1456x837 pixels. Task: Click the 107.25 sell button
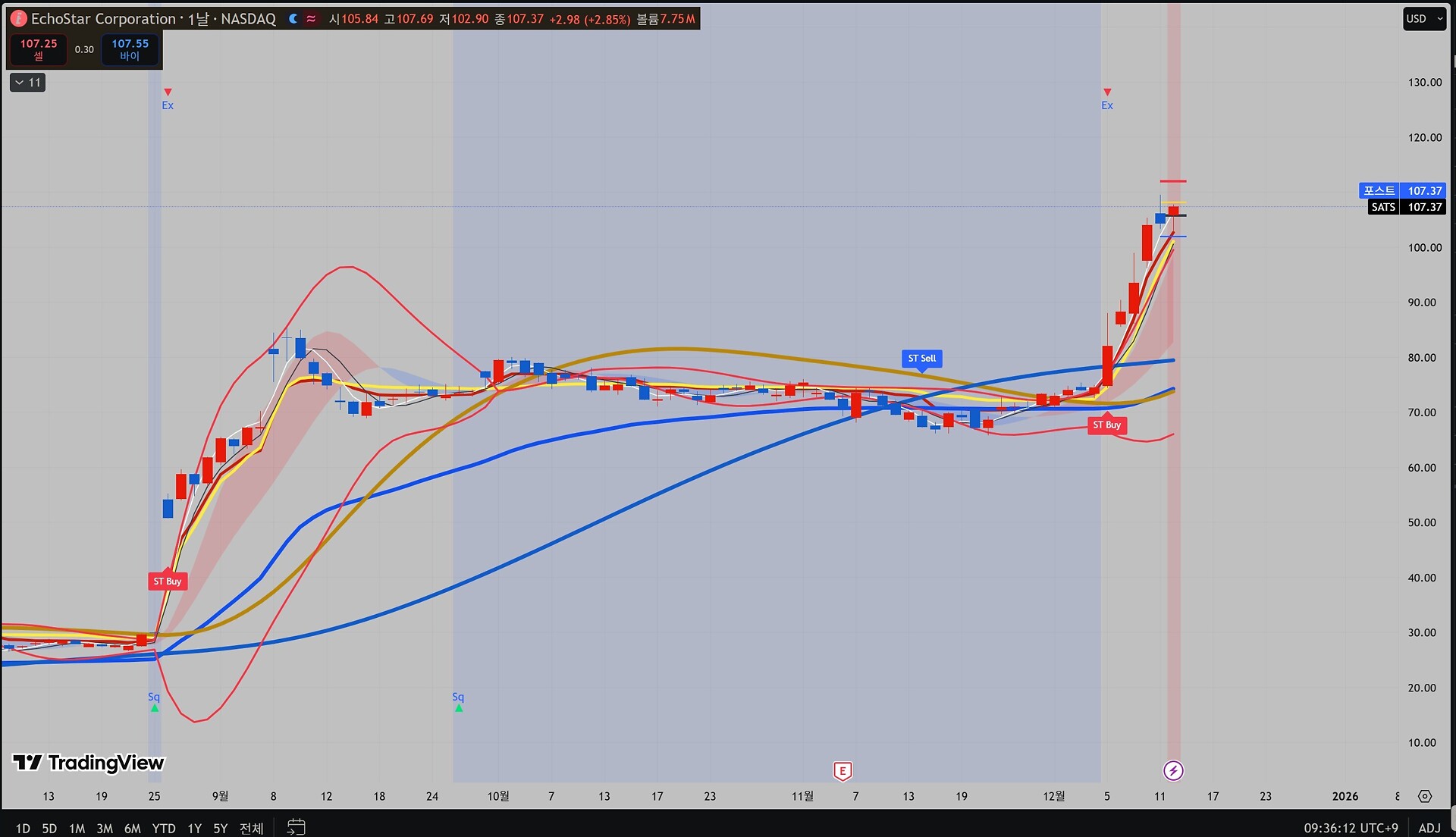coord(38,49)
